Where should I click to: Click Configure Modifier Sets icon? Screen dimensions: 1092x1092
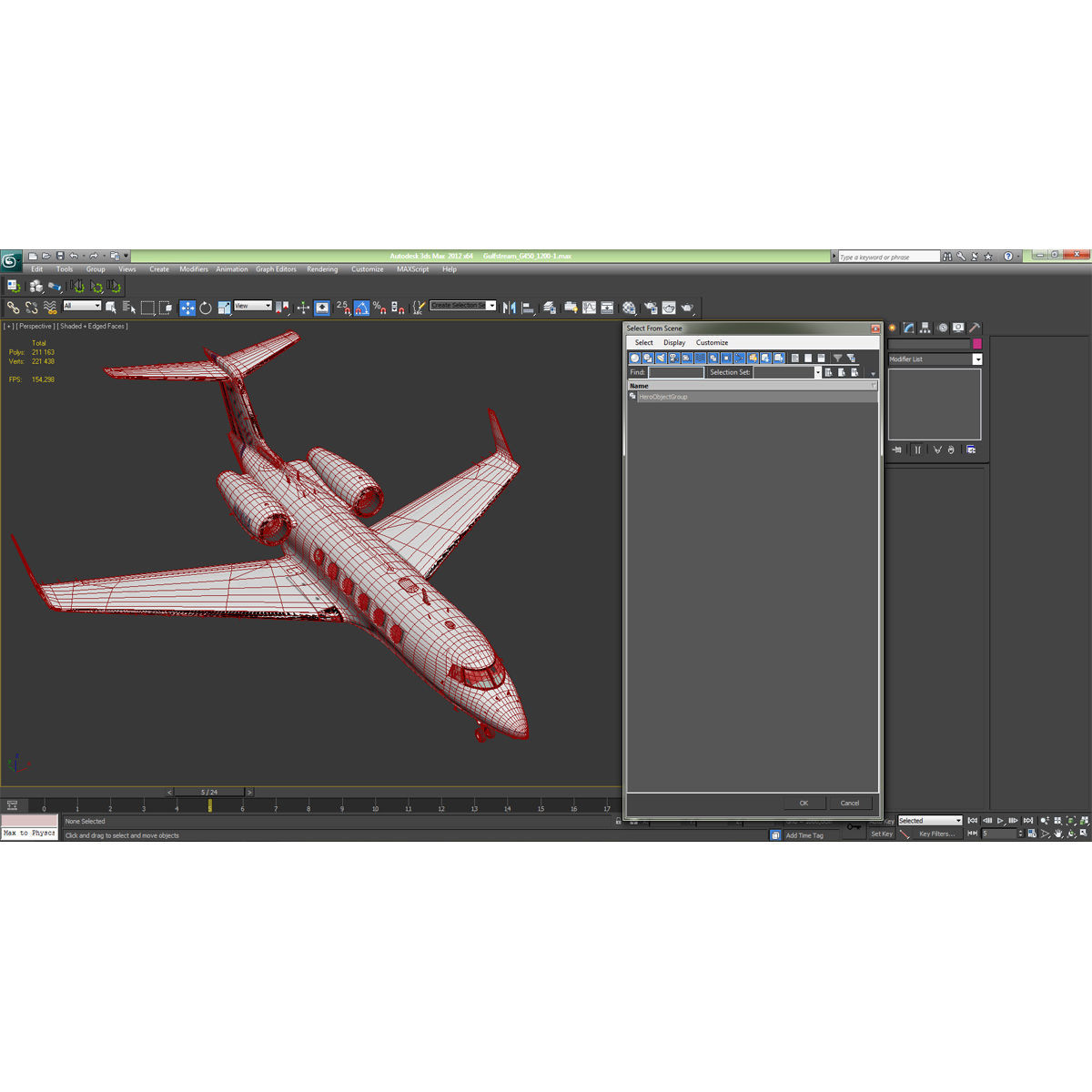point(971,450)
